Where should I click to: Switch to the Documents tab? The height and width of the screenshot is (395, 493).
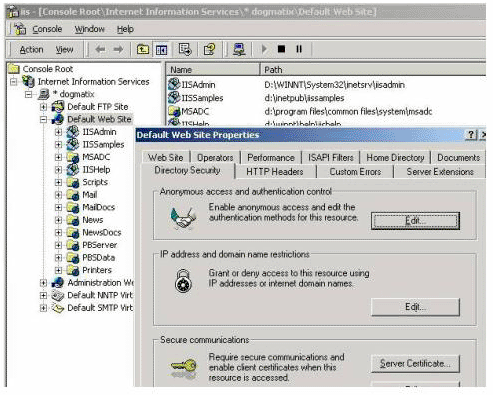458,157
